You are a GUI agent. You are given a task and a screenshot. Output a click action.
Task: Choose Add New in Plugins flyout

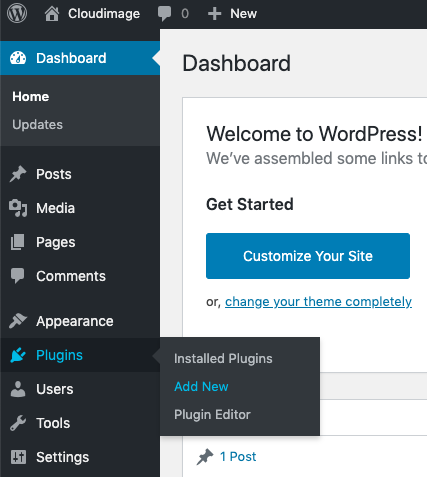[201, 387]
